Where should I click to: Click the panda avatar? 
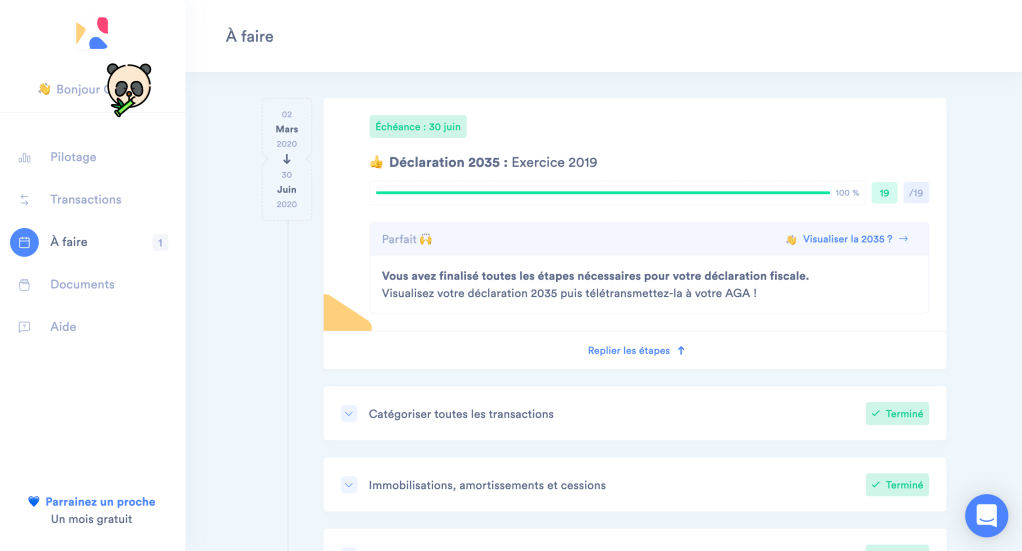pos(128,88)
